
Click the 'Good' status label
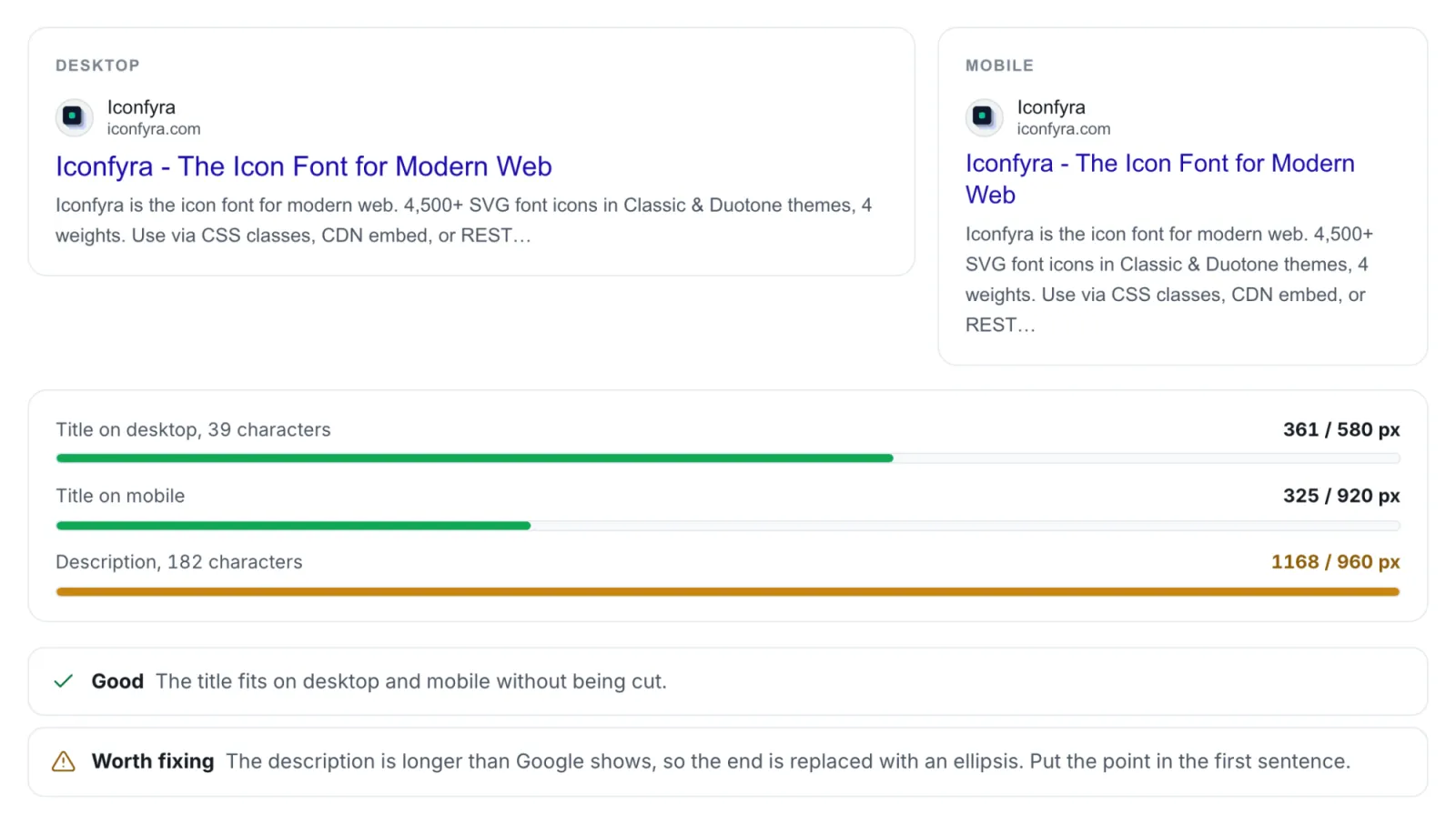coord(117,681)
